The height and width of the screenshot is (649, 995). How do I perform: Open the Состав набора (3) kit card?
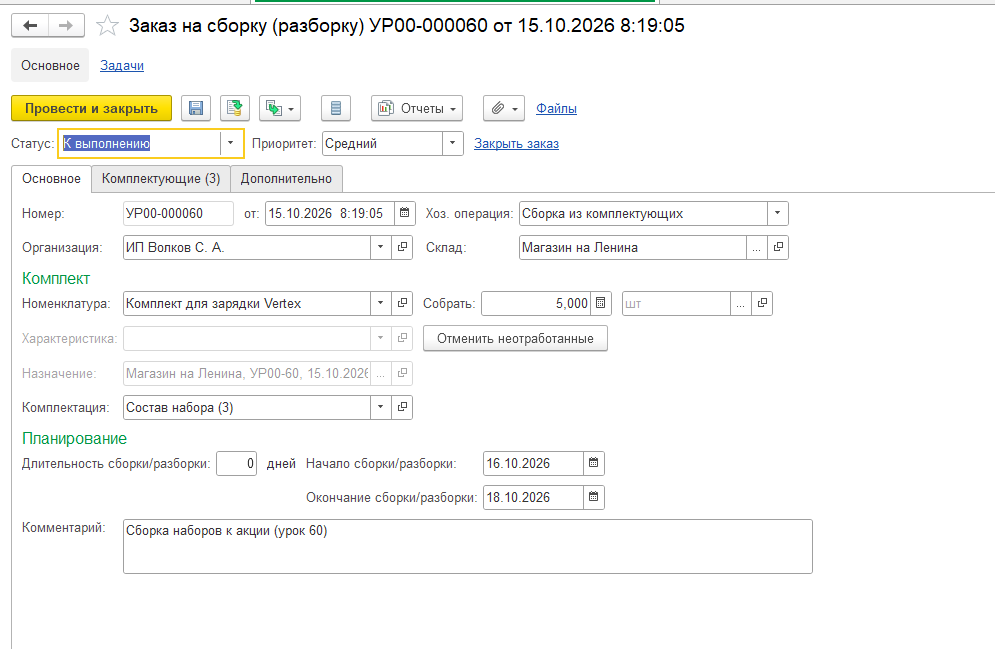(402, 407)
